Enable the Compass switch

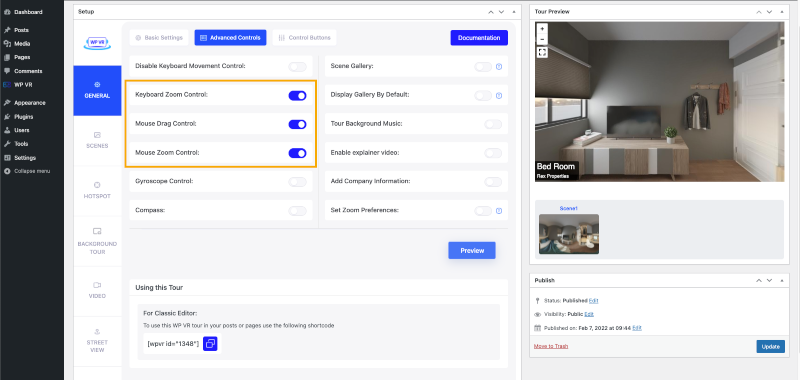(297, 211)
